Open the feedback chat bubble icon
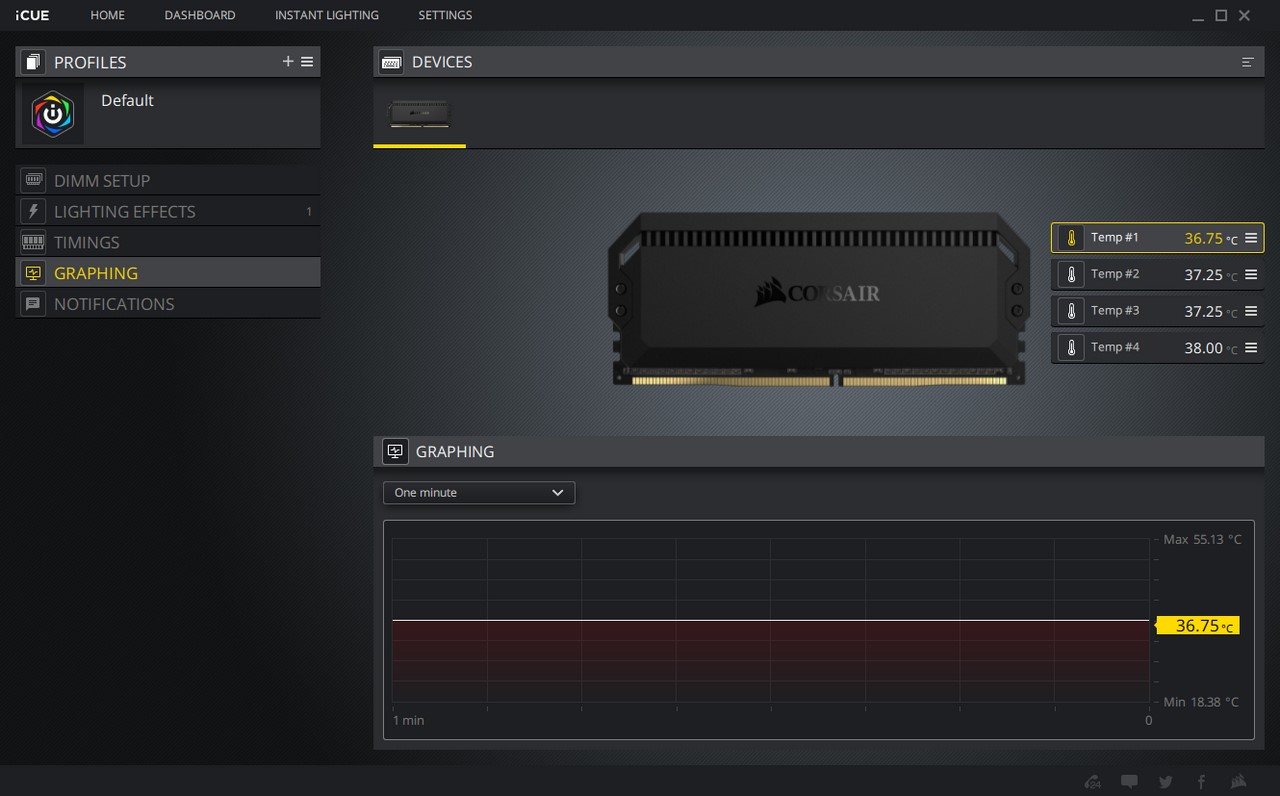Image resolution: width=1280 pixels, height=796 pixels. (x=1129, y=782)
